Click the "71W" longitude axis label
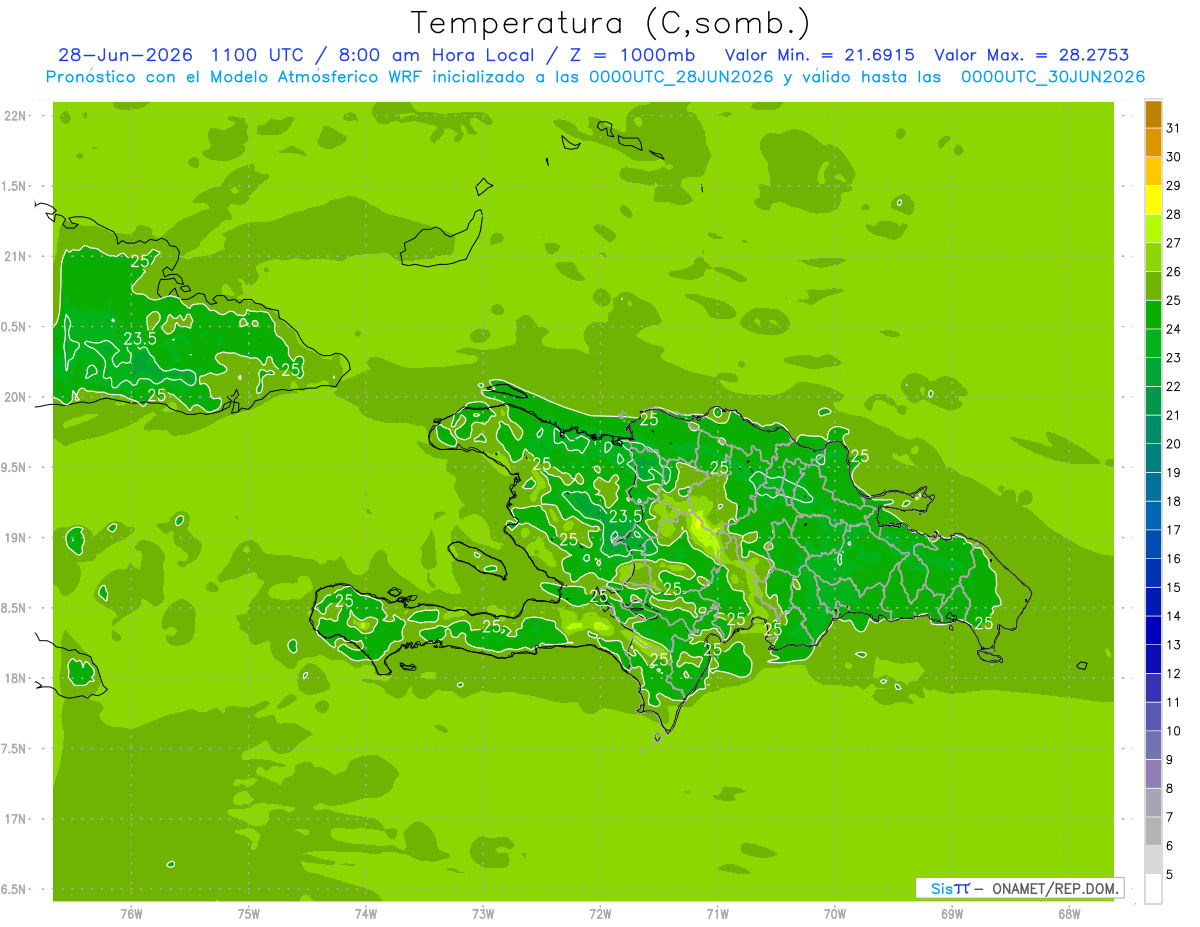Image resolution: width=1200 pixels, height=927 pixels. click(717, 914)
